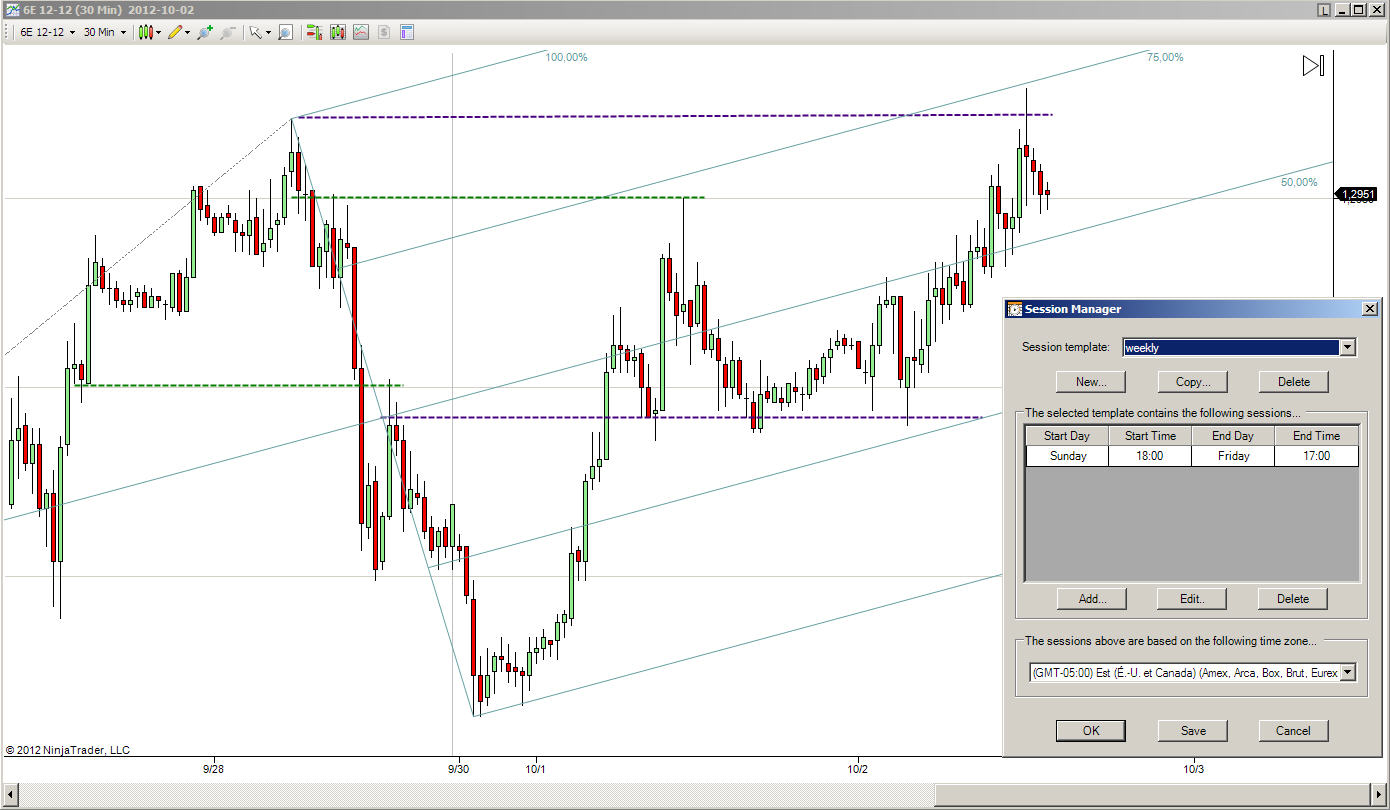Viewport: 1390px width, 810px height.
Task: Click the End Time column header
Action: [1316, 436]
